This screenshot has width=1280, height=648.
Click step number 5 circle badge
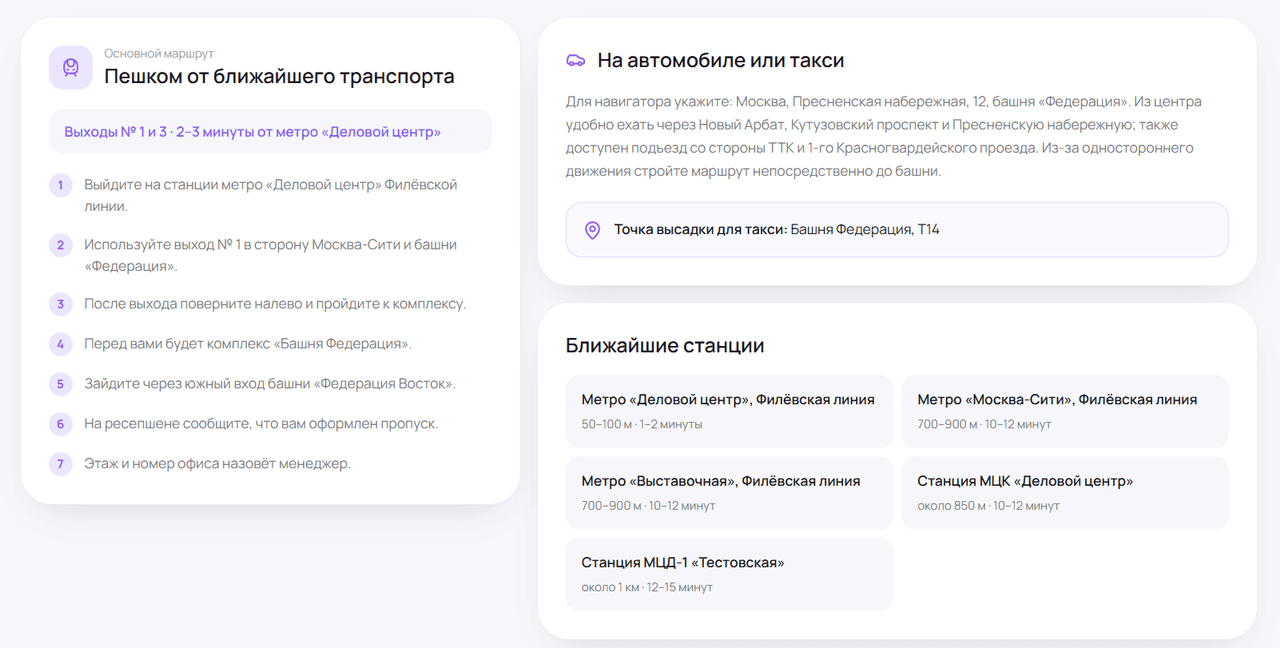(x=60, y=384)
